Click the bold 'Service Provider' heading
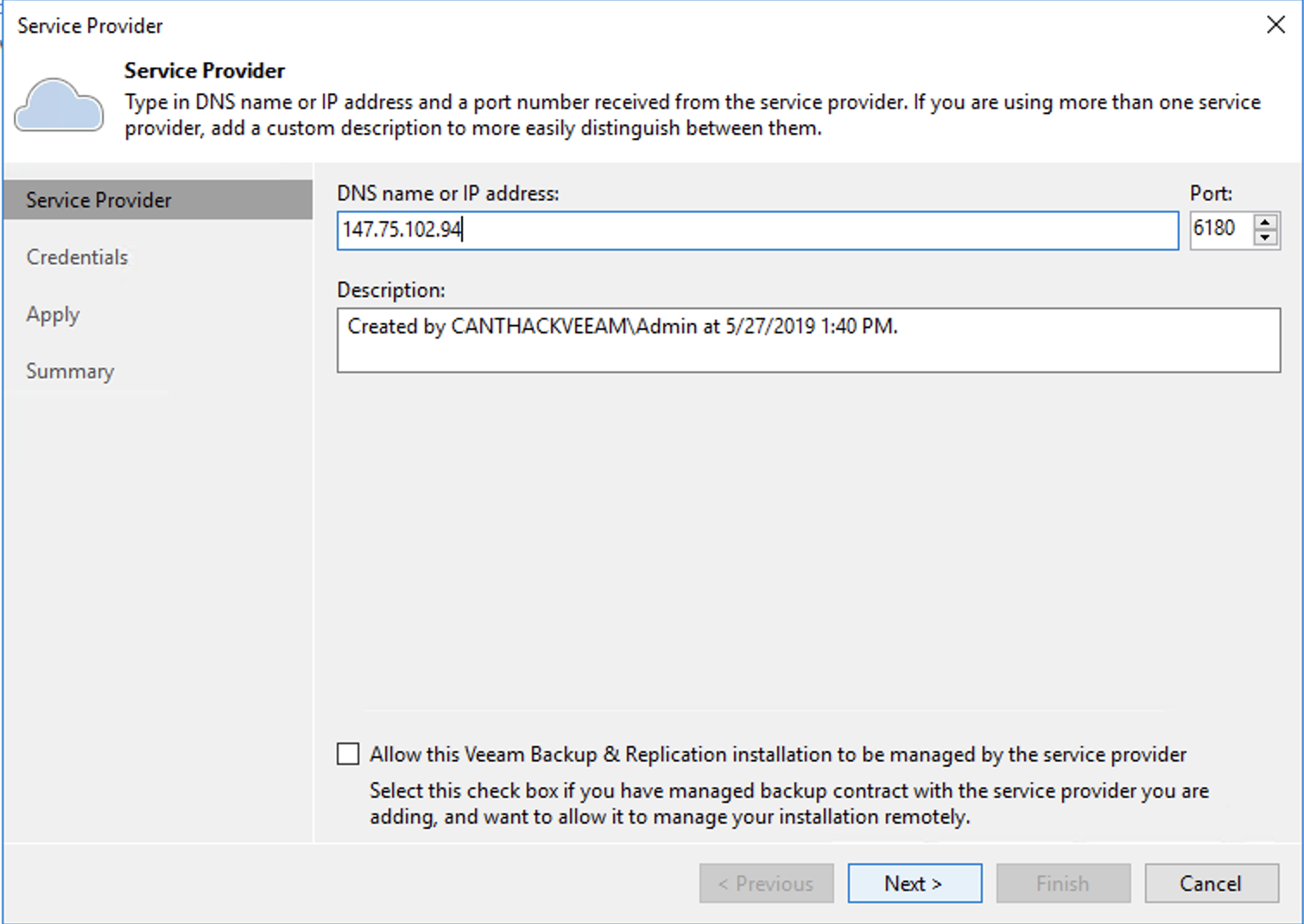 tap(205, 71)
